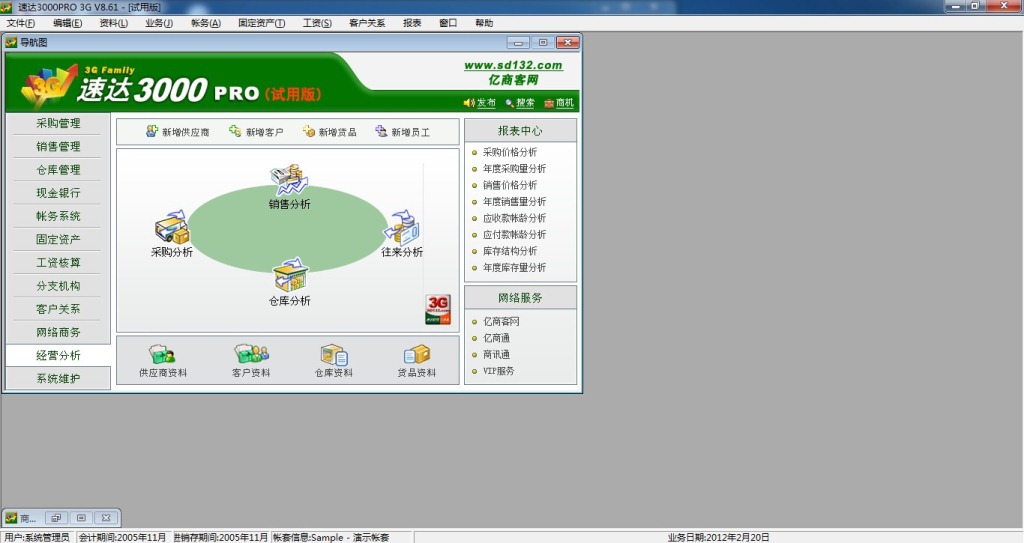Click 用户:系统管理员 in status bar
This screenshot has height=543, width=1024.
pyautogui.click(x=37, y=537)
